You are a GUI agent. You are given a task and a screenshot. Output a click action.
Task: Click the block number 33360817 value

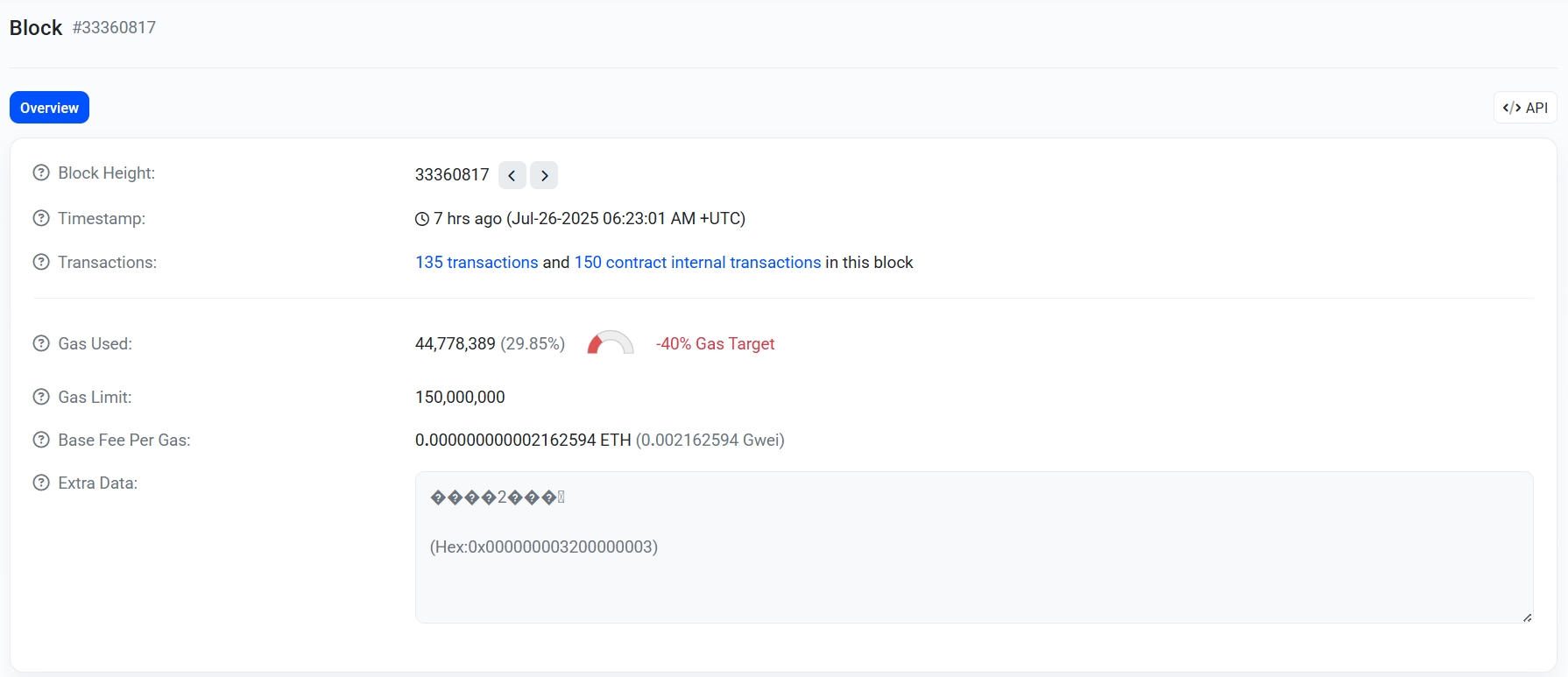[x=452, y=175]
